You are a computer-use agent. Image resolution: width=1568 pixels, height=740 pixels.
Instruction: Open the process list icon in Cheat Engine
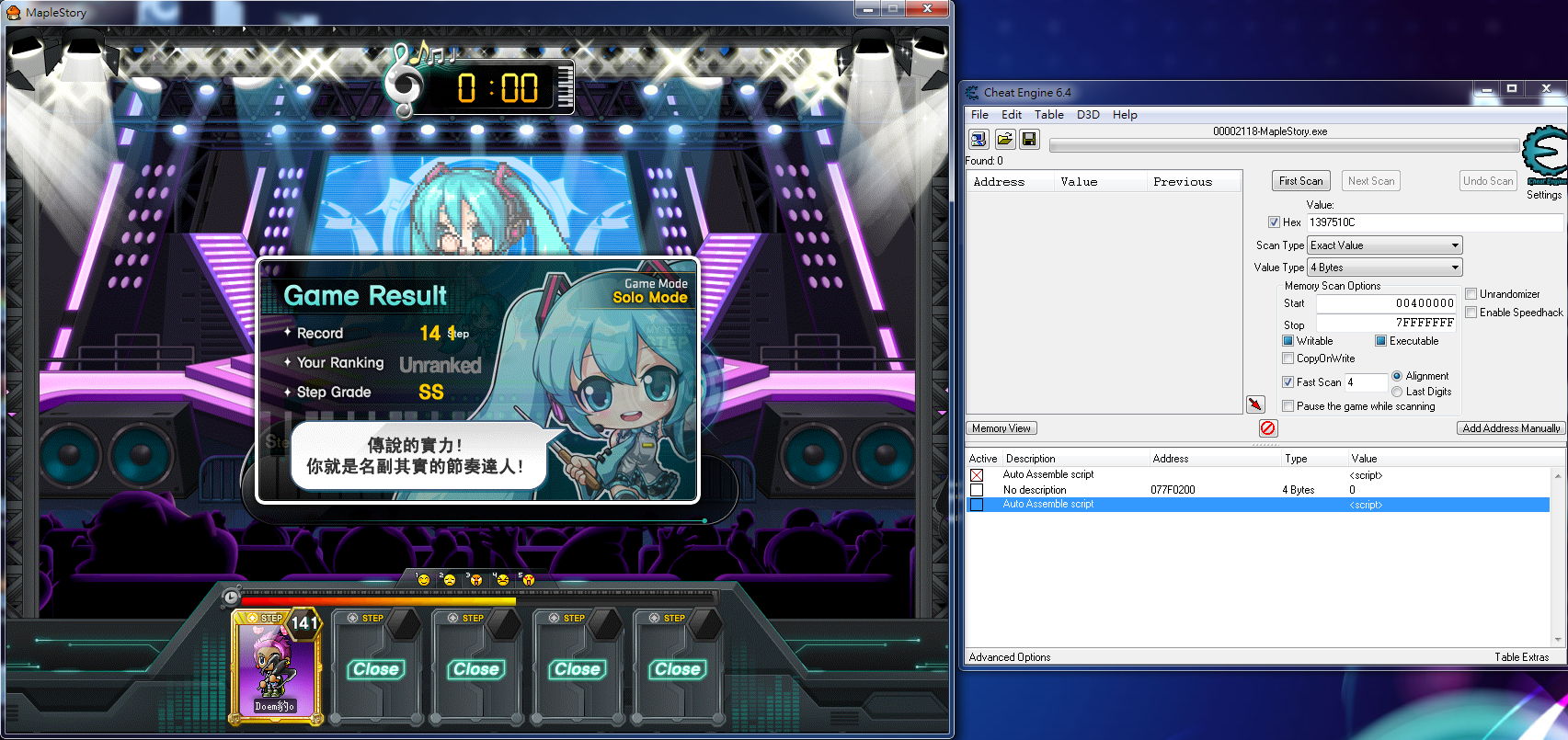tap(979, 139)
